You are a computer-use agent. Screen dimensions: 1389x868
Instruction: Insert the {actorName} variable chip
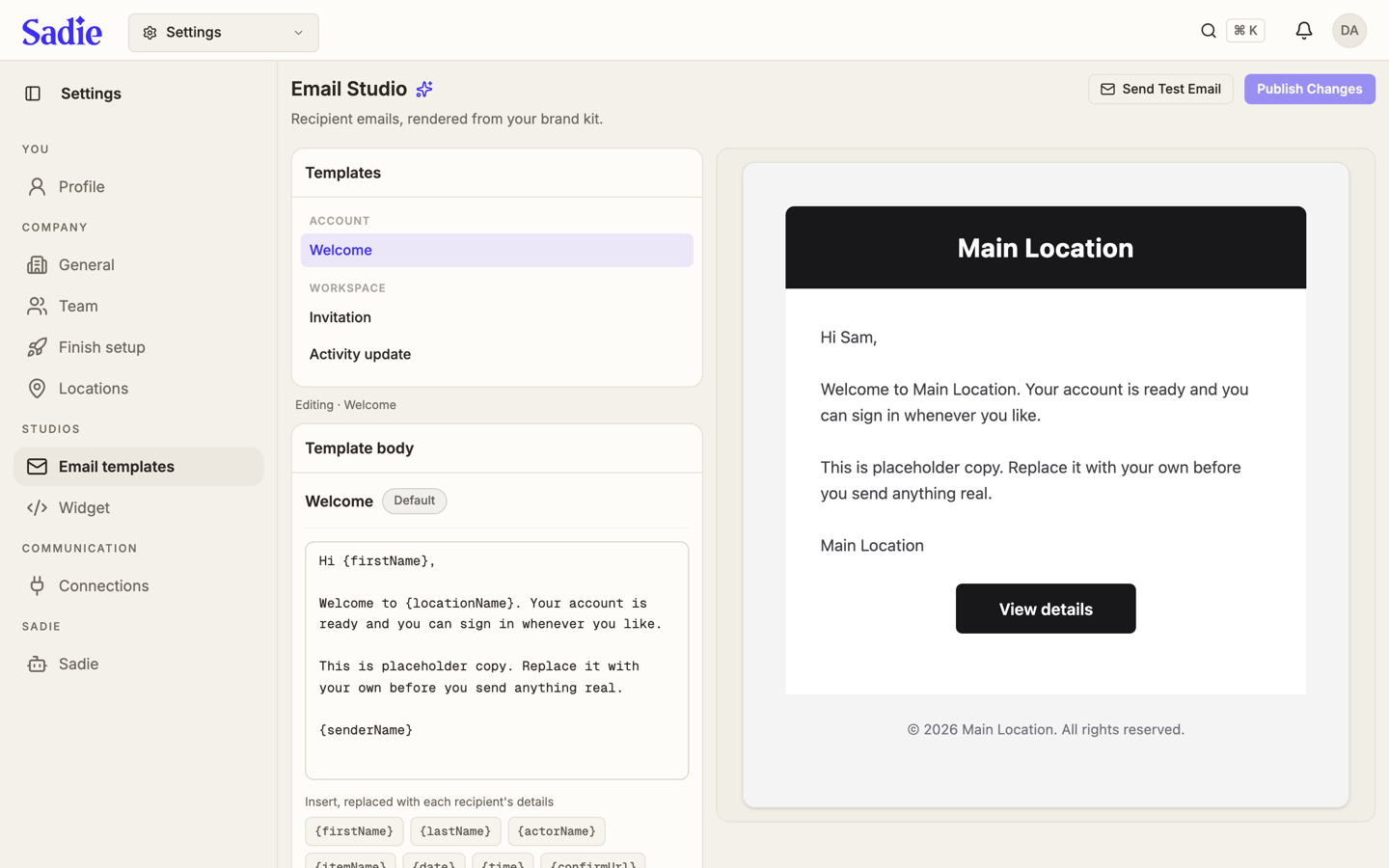click(x=557, y=831)
